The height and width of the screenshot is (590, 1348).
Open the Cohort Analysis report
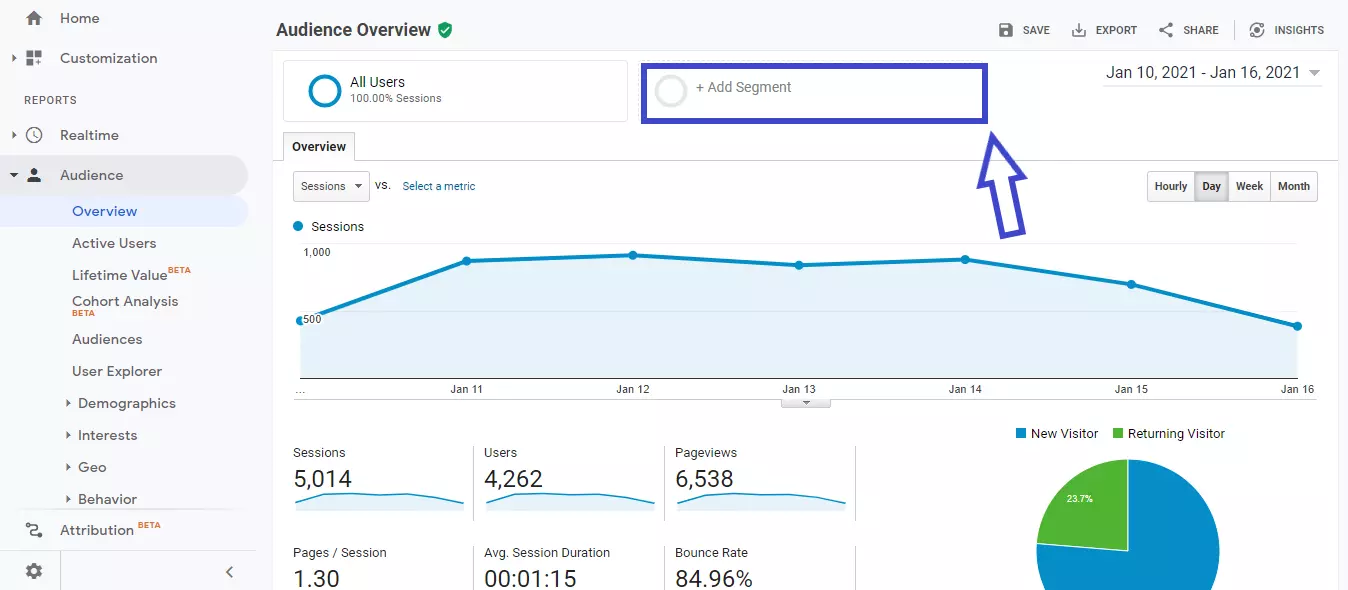(125, 301)
